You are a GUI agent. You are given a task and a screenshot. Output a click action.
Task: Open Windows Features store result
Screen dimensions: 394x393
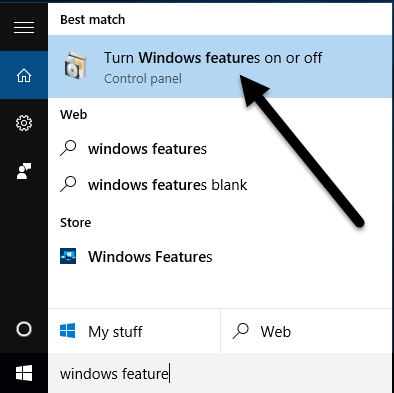tap(220, 257)
